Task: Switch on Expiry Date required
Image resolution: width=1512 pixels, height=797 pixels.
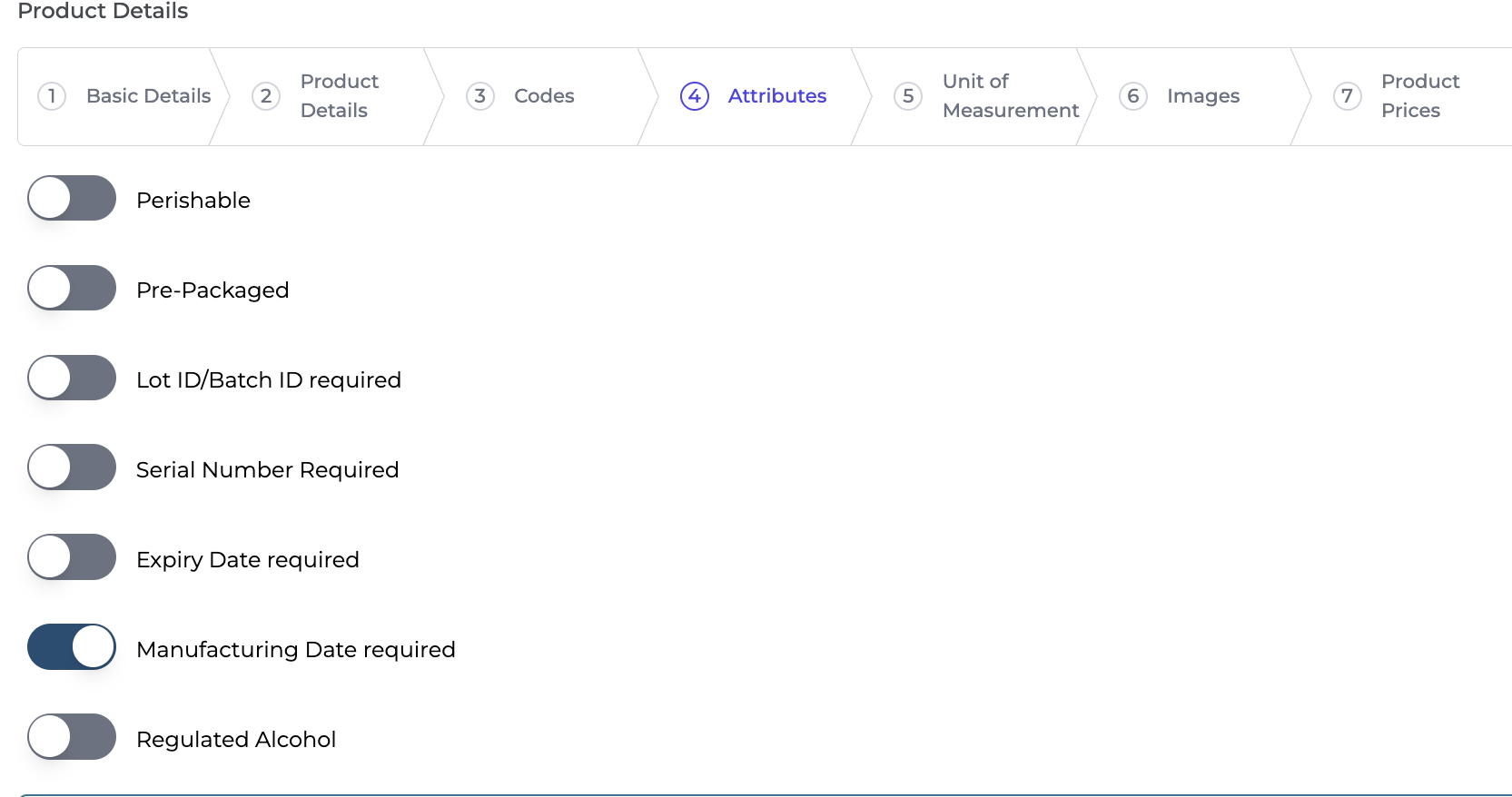Action: tap(72, 557)
